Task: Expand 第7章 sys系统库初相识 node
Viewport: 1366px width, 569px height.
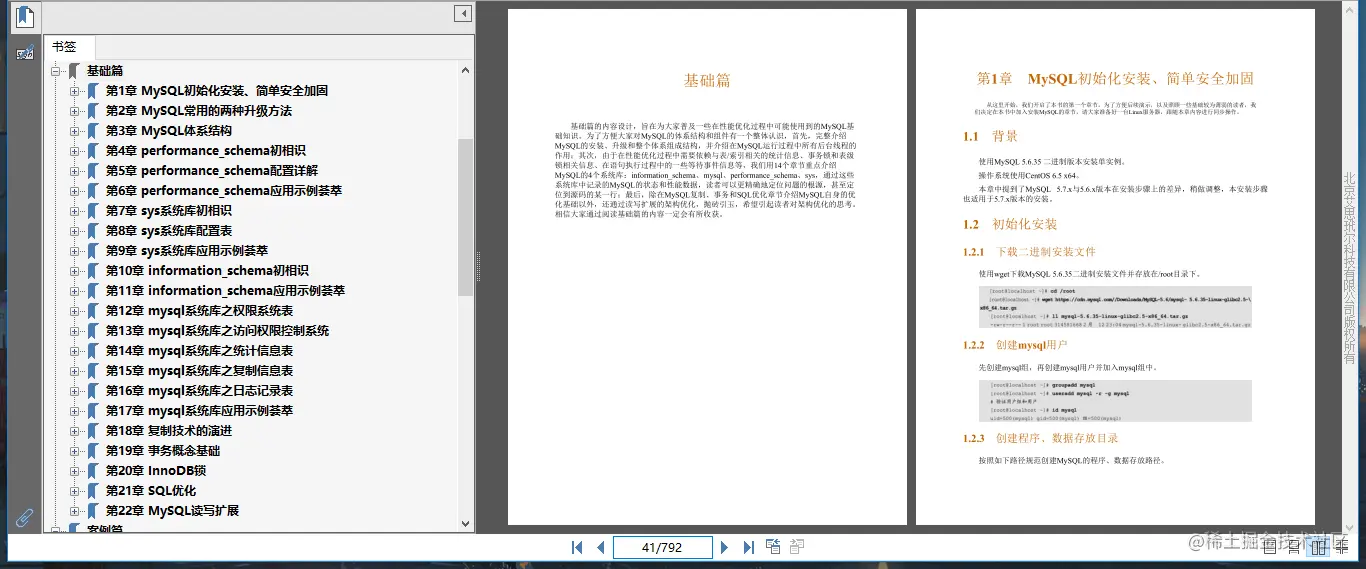Action: click(x=75, y=211)
